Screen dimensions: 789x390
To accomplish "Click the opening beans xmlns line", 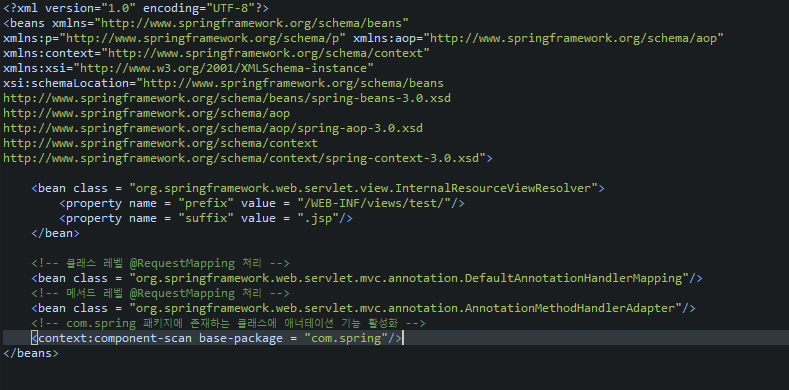I will coord(206,23).
